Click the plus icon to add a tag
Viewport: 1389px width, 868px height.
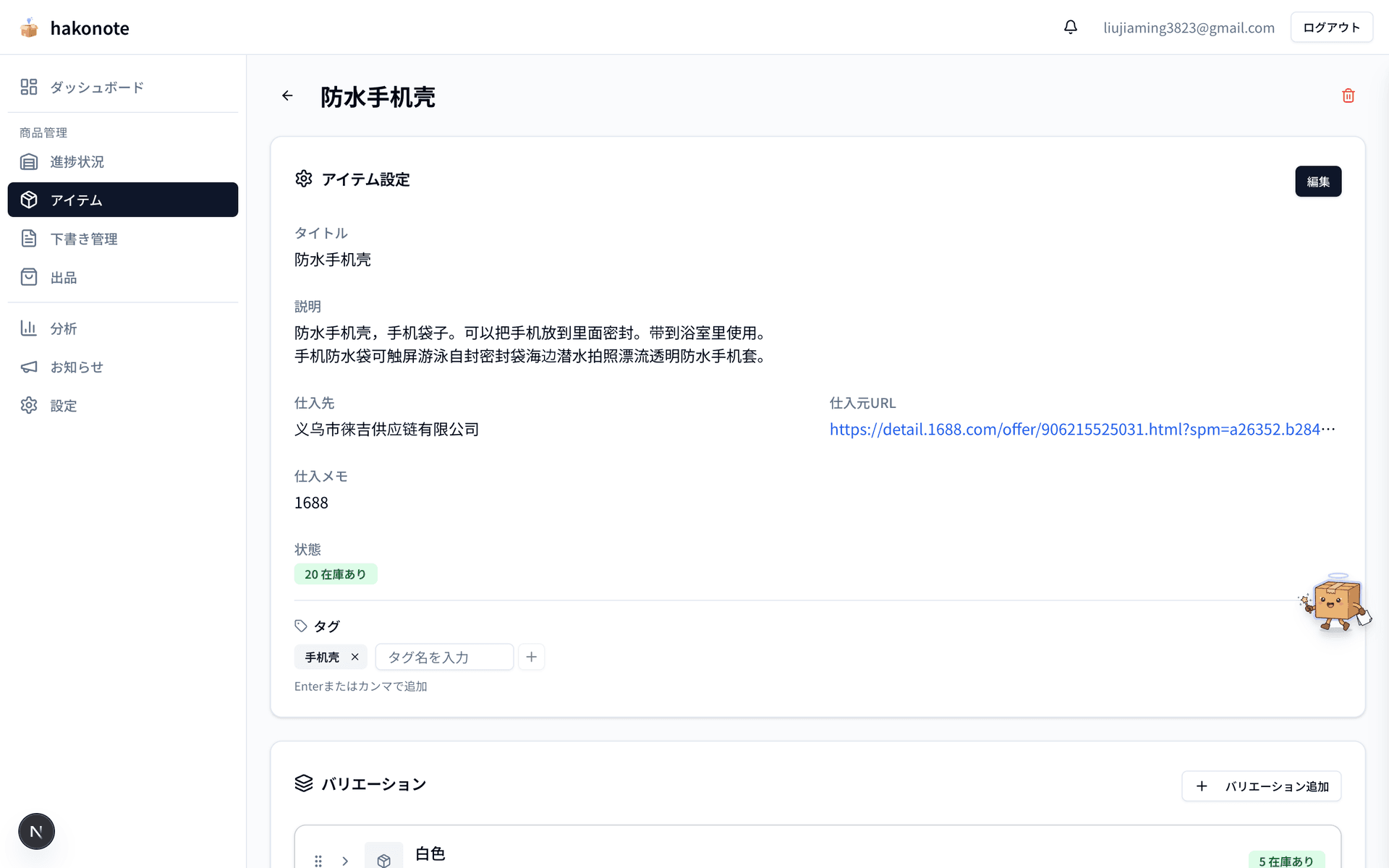[531, 656]
